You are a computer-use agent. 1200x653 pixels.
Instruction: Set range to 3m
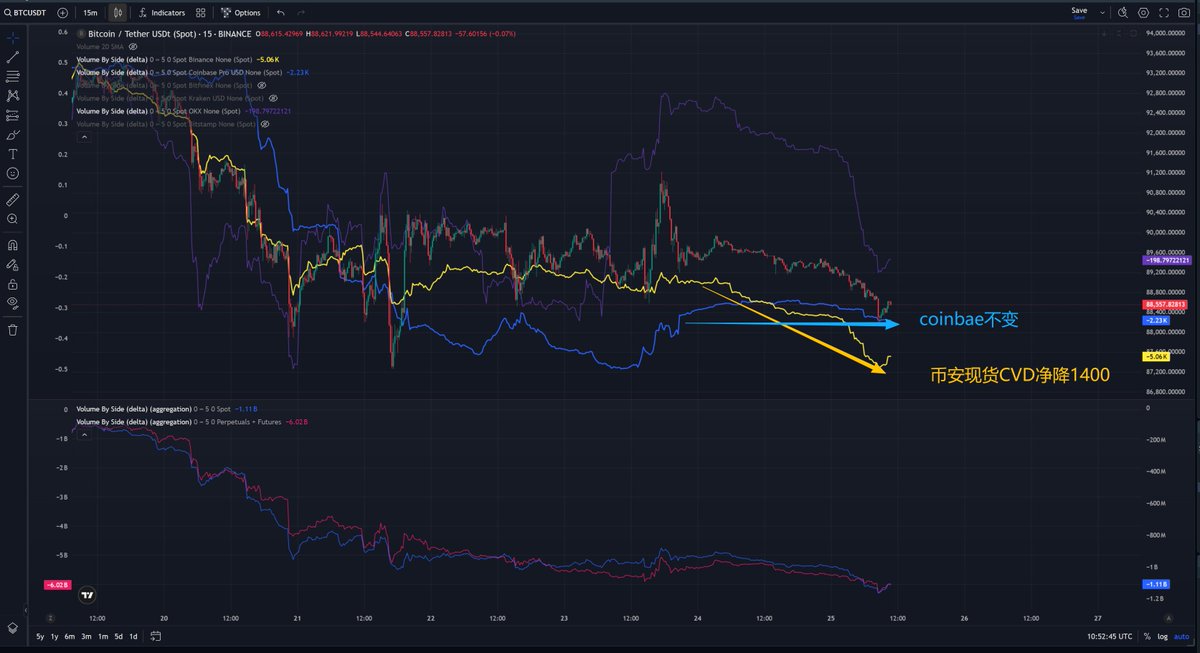click(87, 636)
